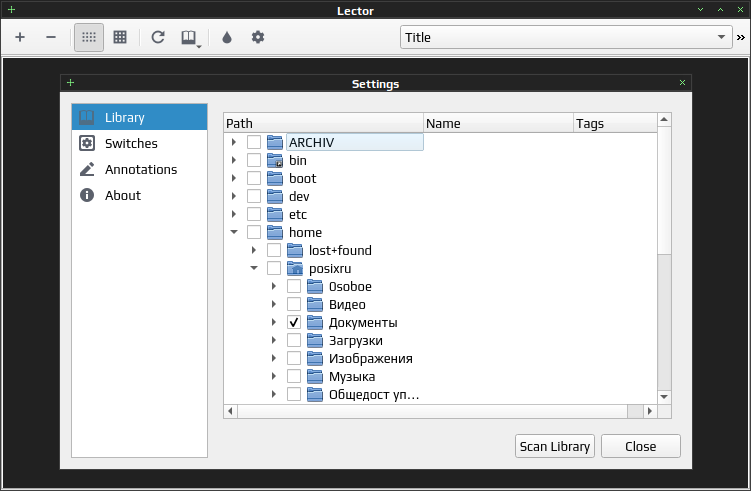Click the Scan Library button
The width and height of the screenshot is (751, 491).
click(x=555, y=446)
